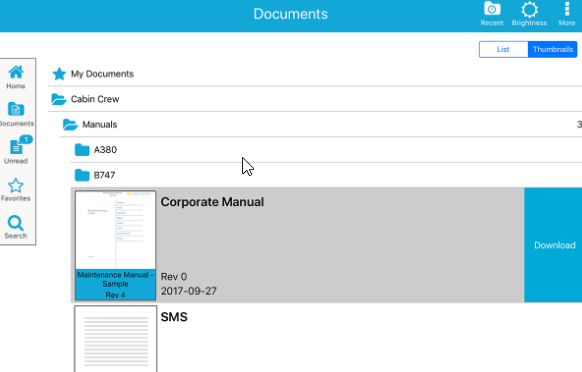This screenshot has height=372, width=582.
Task: Open the More options menu
Action: pyautogui.click(x=567, y=14)
